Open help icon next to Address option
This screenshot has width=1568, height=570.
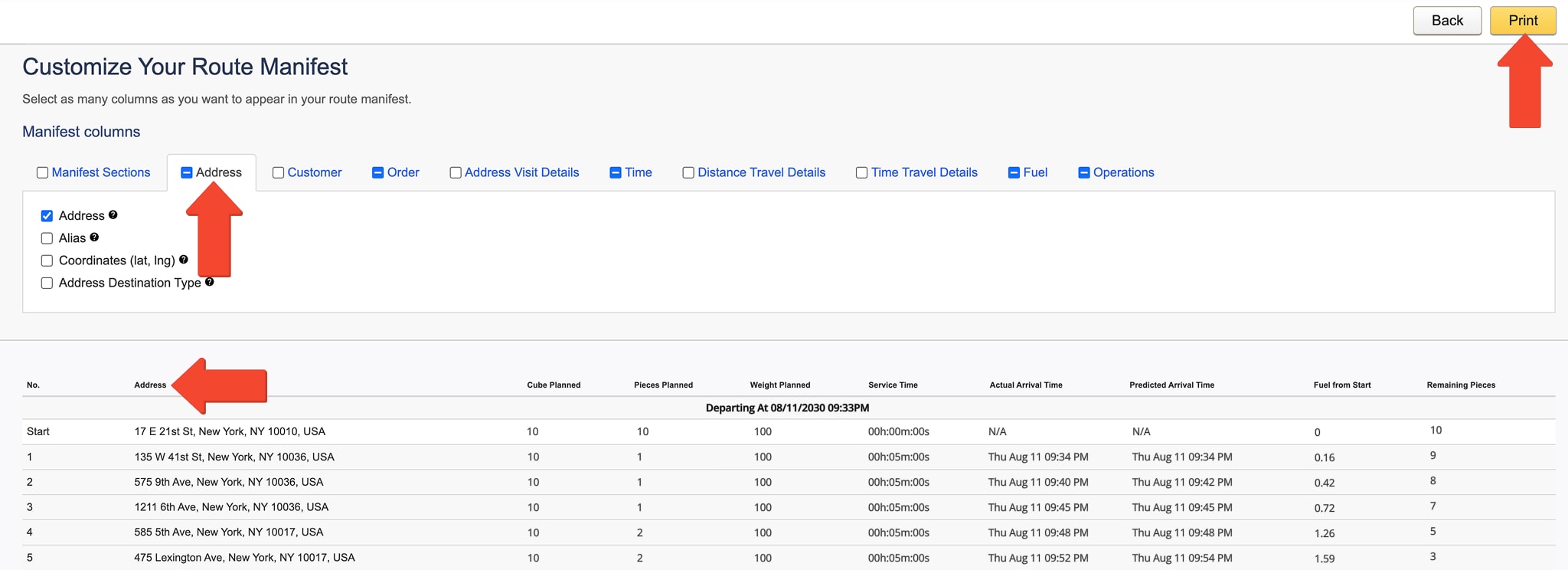pyautogui.click(x=113, y=215)
